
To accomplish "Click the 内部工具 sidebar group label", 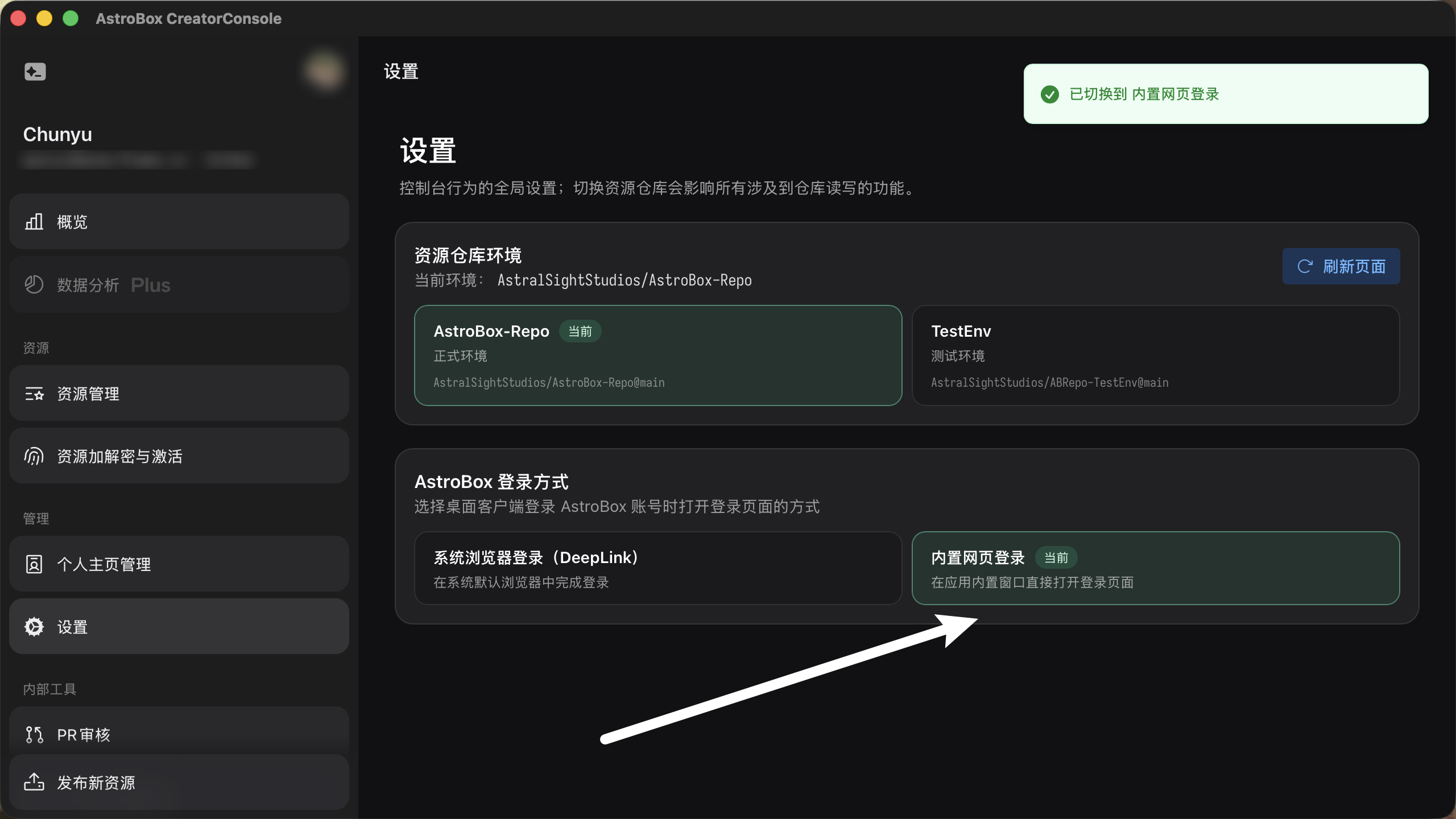I will click(x=49, y=689).
